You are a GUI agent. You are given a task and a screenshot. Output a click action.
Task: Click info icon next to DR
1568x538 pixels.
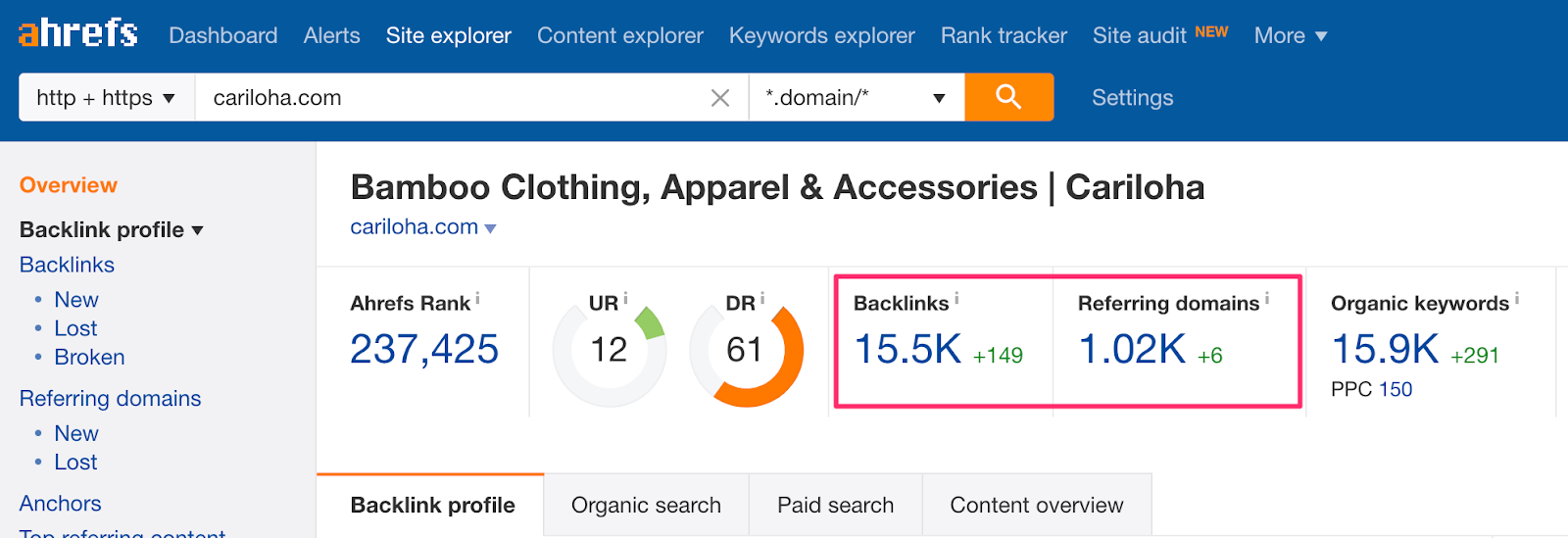(x=761, y=299)
